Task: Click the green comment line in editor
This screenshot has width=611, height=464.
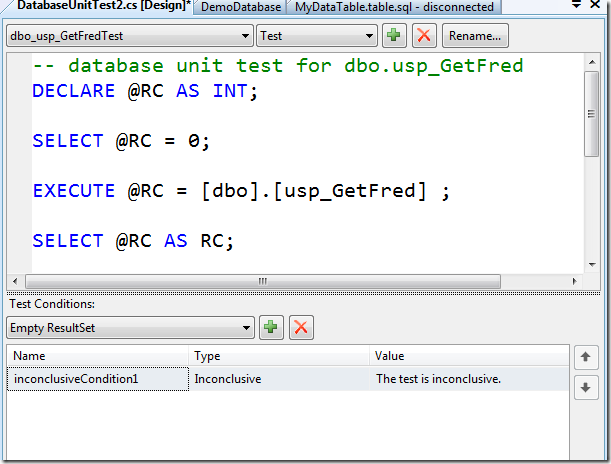Action: (x=277, y=65)
